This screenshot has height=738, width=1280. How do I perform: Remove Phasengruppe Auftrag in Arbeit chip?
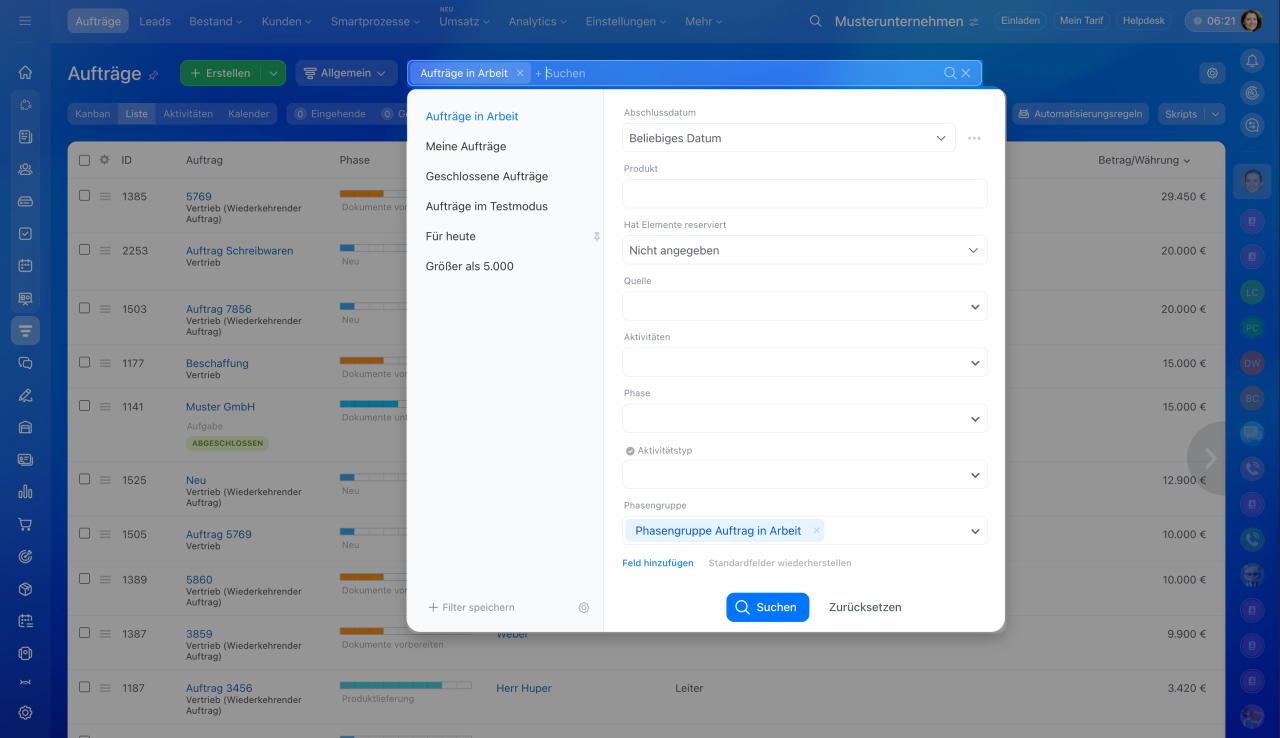(817, 531)
